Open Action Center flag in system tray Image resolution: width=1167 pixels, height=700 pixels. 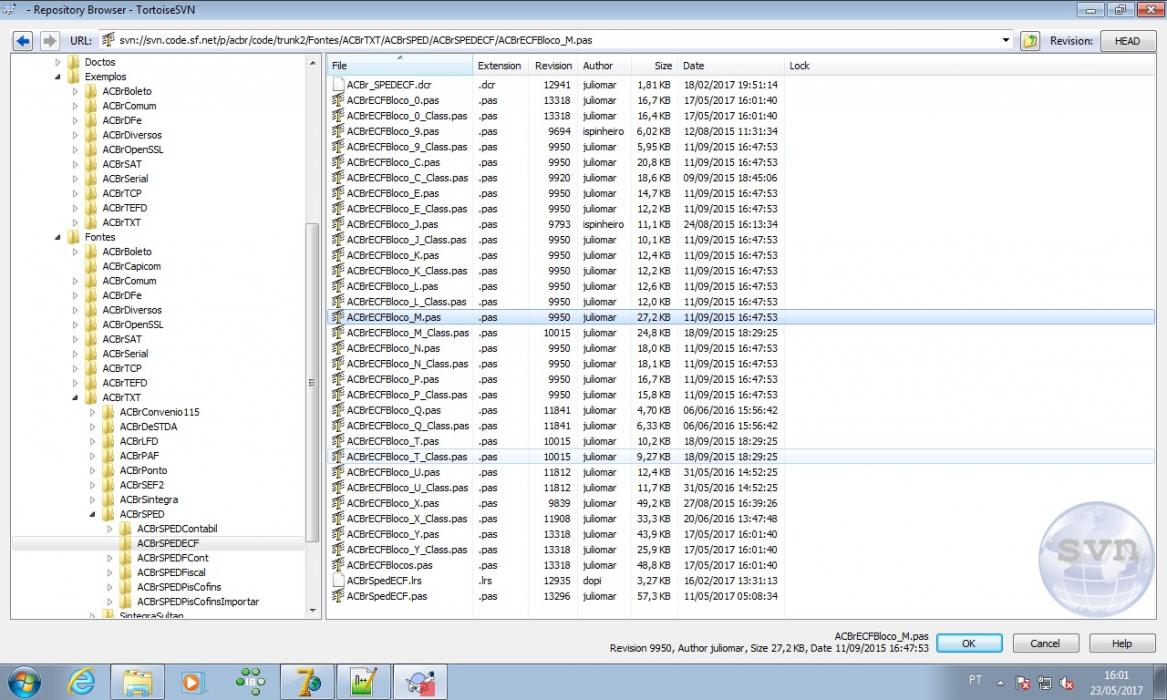tap(1023, 683)
